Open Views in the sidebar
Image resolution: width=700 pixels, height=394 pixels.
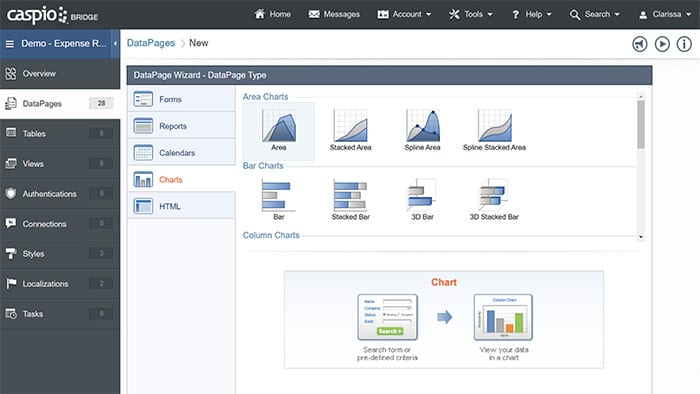(x=60, y=164)
